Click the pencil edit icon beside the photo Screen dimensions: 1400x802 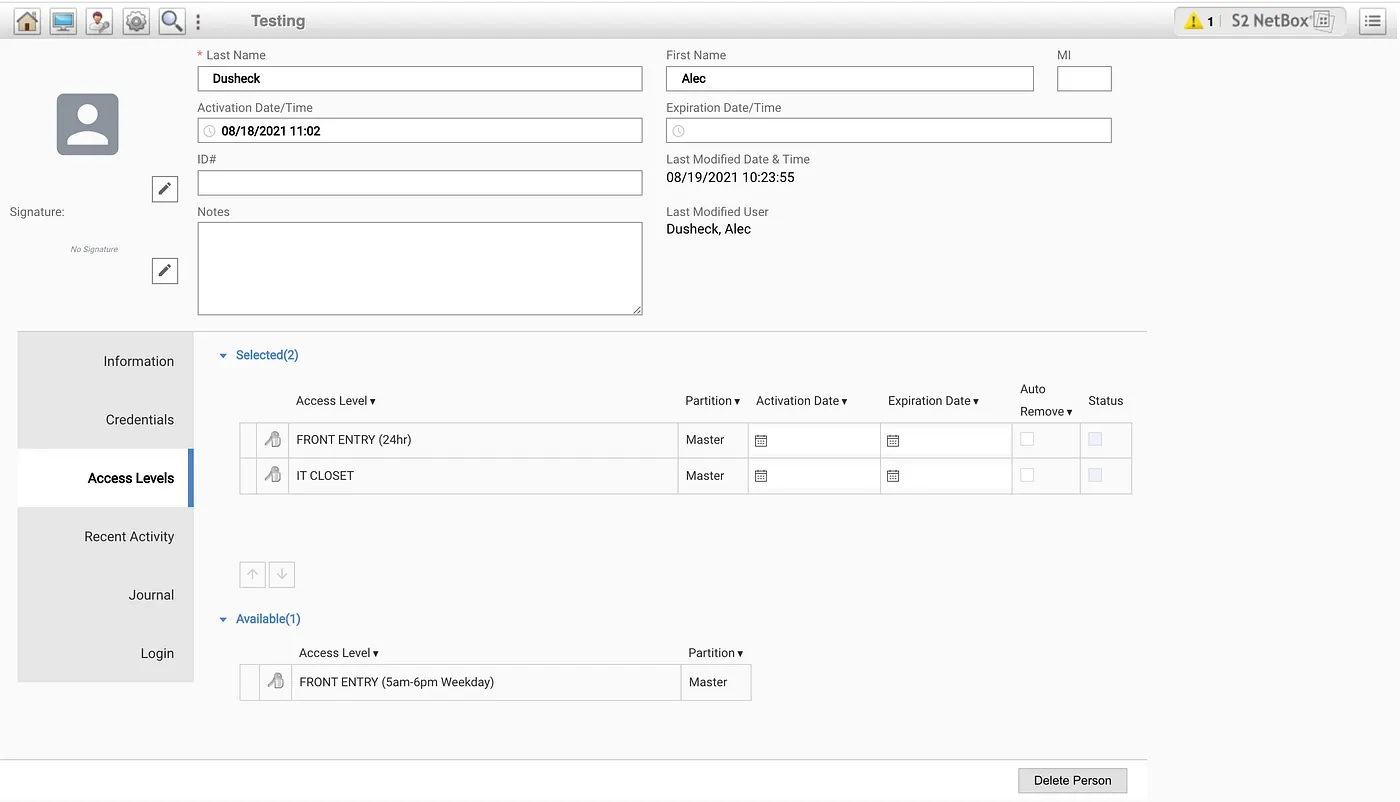pos(164,188)
